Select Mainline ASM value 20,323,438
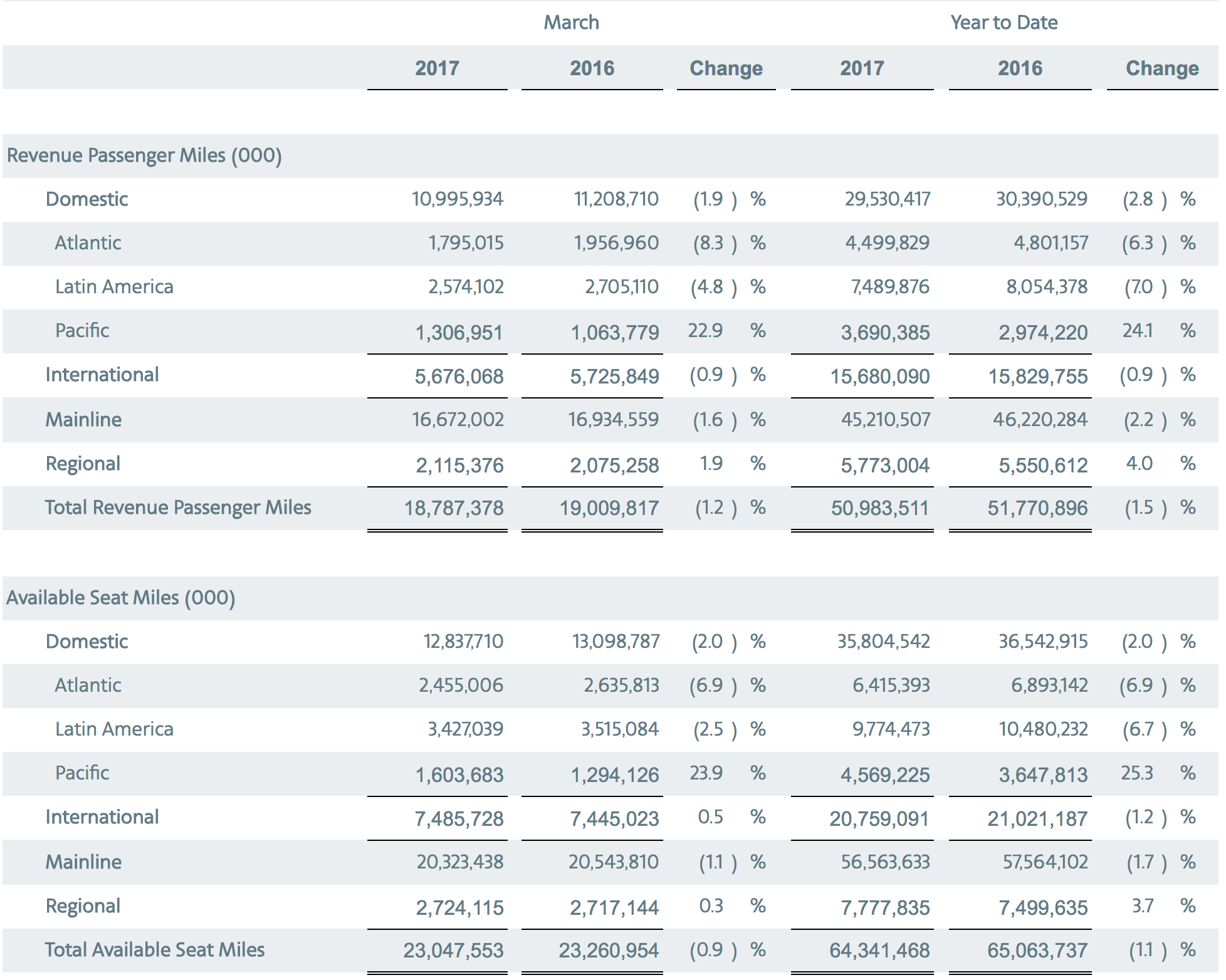Image resolution: width=1226 pixels, height=980 pixels. point(460,862)
